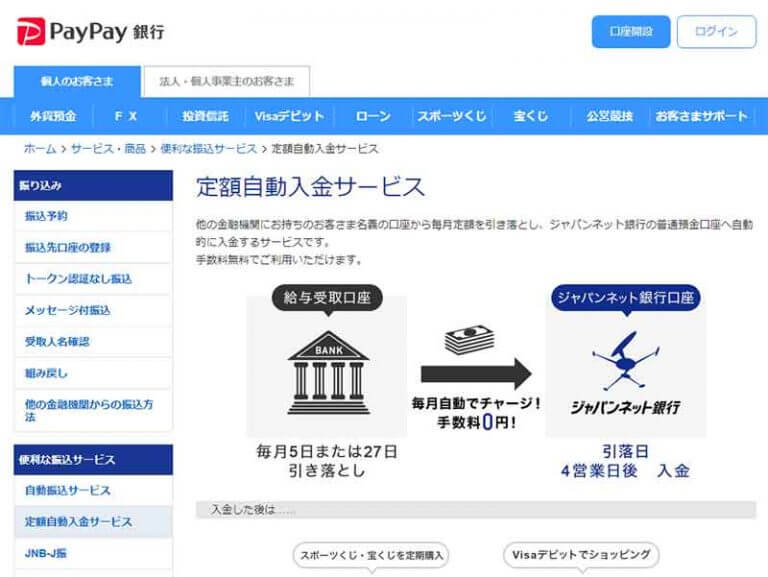Open 公営競技 menu item

(610, 116)
